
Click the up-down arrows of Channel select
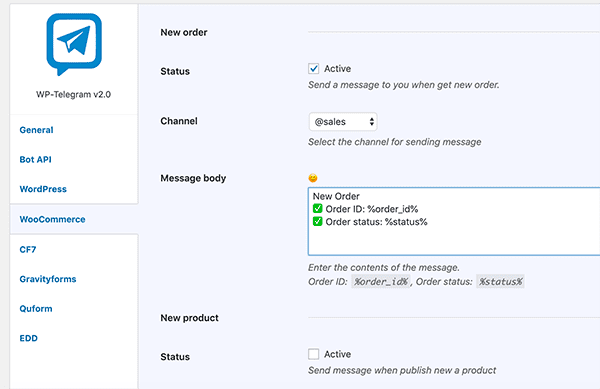tap(371, 122)
